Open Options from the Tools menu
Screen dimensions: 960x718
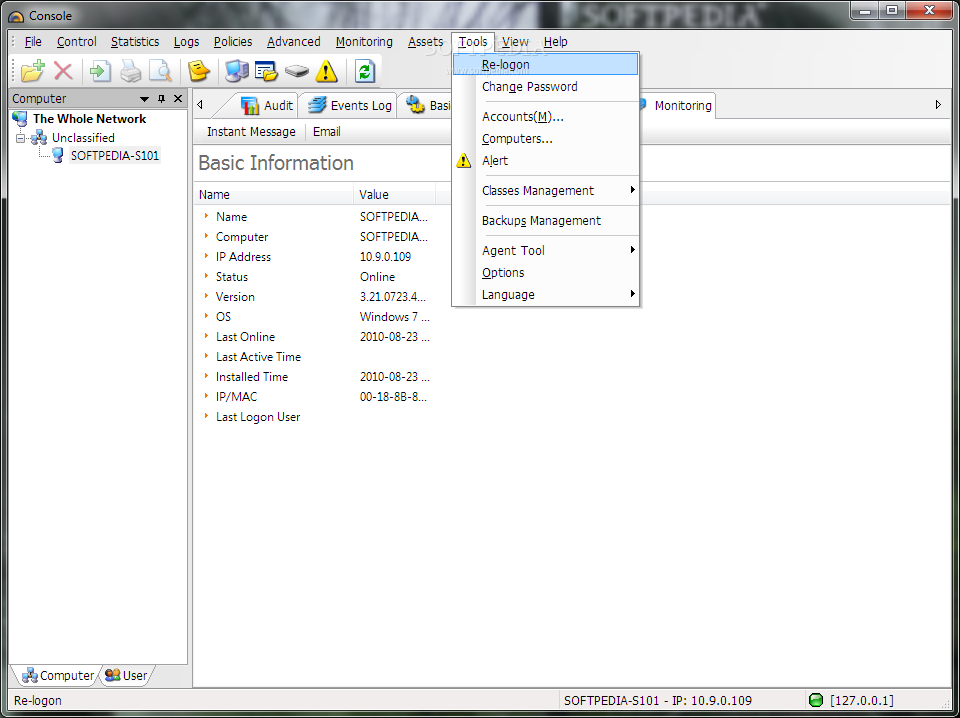pos(546,272)
